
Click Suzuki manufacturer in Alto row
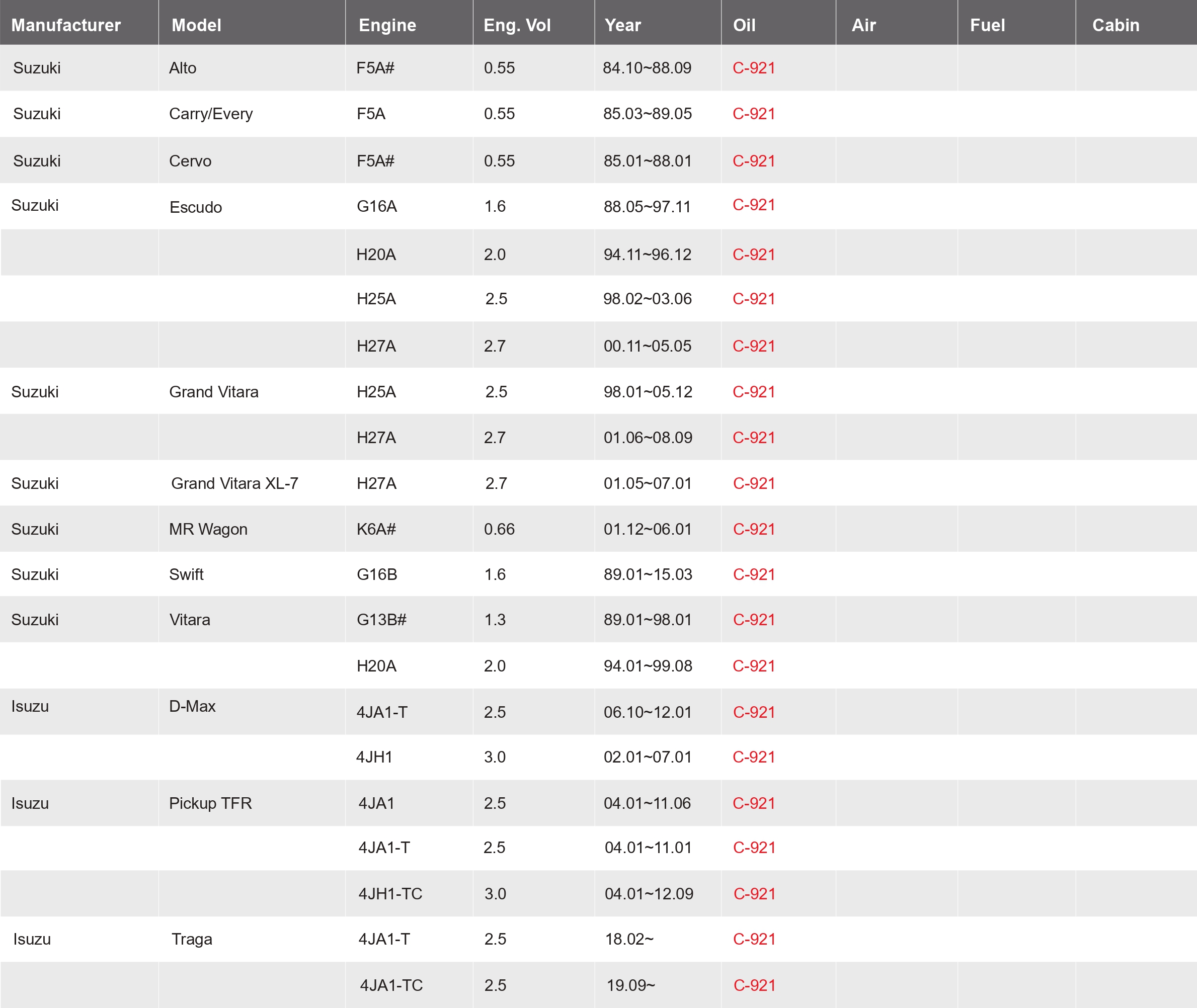click(x=37, y=68)
